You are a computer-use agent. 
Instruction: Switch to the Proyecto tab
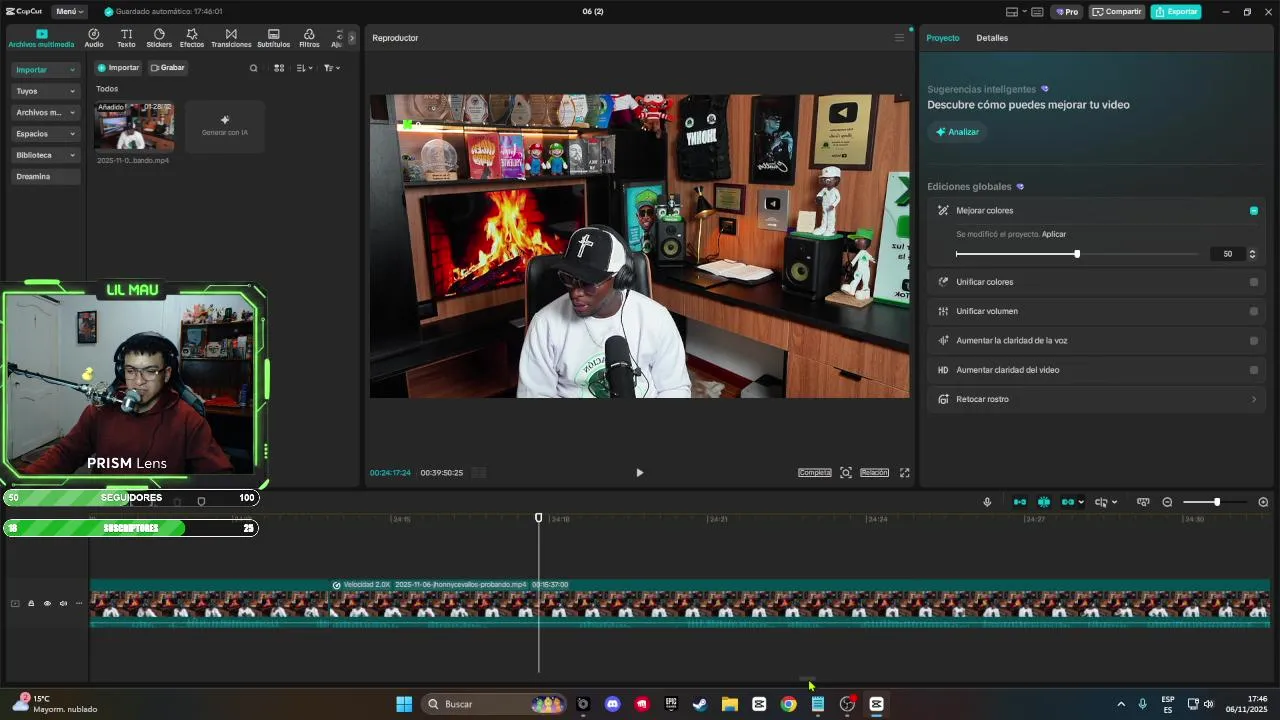[942, 38]
